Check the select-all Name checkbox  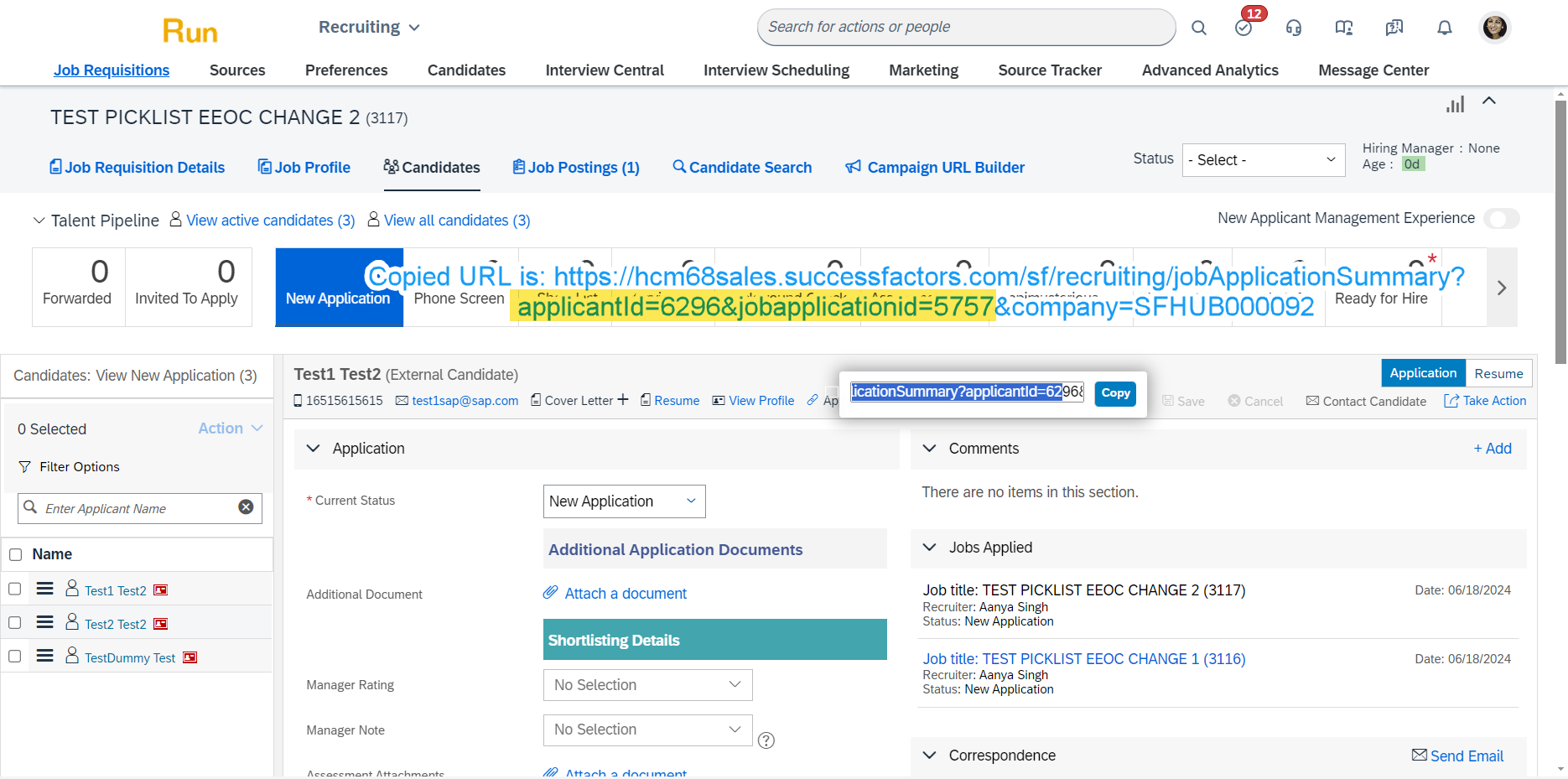[15, 554]
